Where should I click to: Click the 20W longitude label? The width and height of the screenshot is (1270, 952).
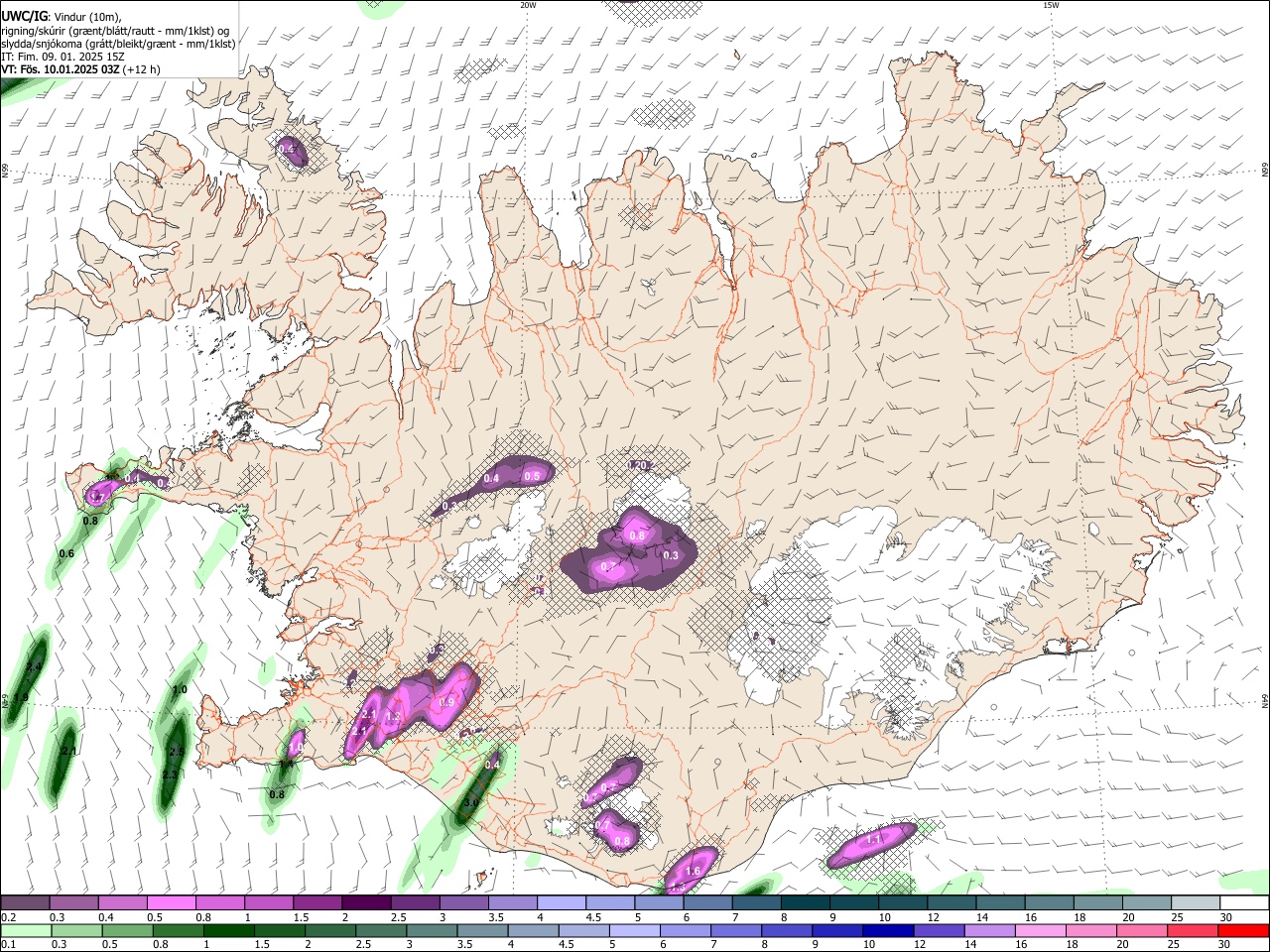point(528,5)
